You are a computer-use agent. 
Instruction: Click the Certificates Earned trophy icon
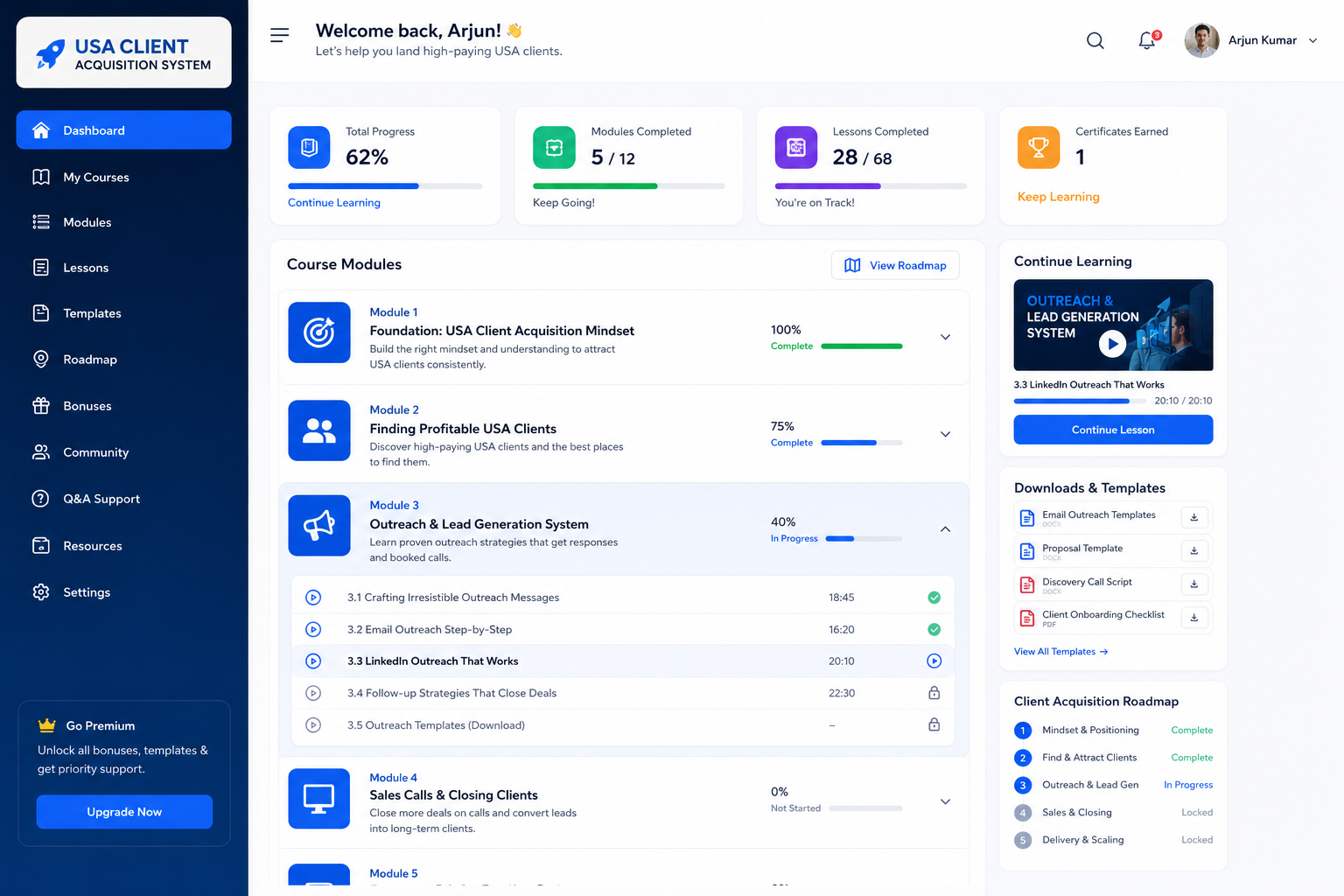[1039, 147]
